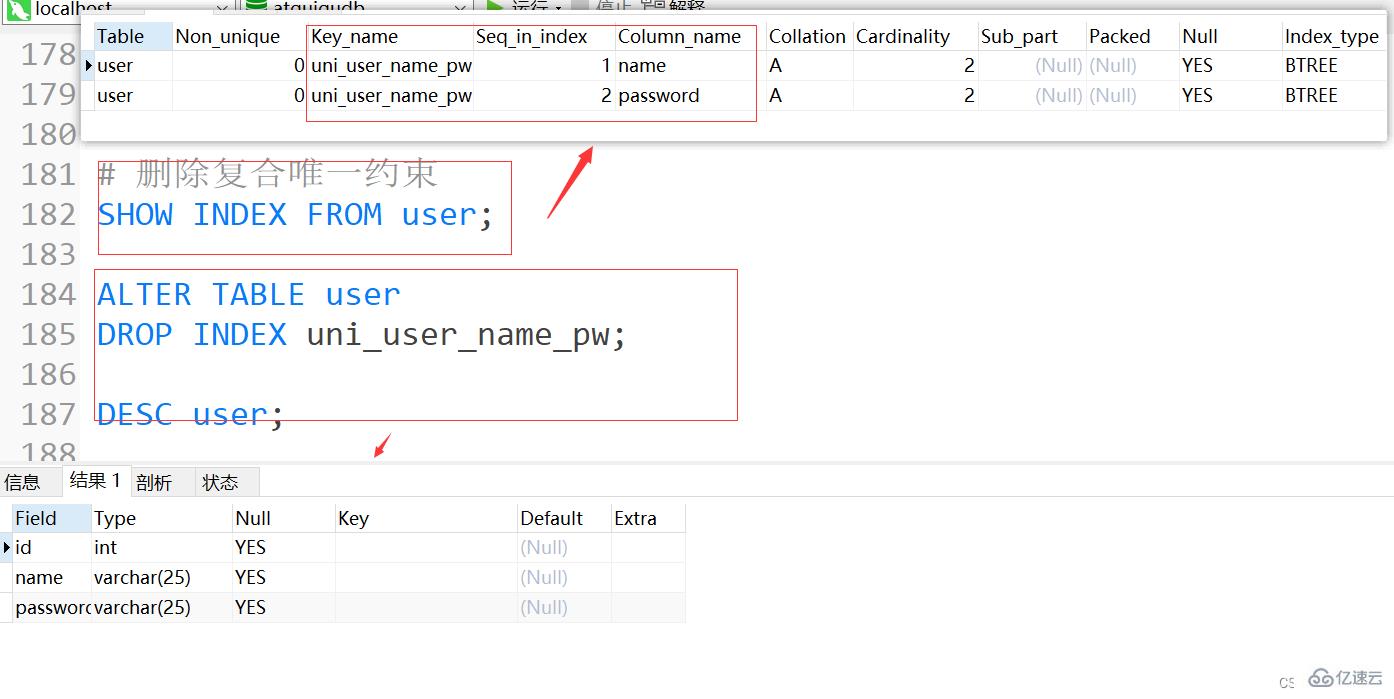This screenshot has width=1394, height=699.
Task: Switch to the 信息 tab
Action: click(x=25, y=481)
